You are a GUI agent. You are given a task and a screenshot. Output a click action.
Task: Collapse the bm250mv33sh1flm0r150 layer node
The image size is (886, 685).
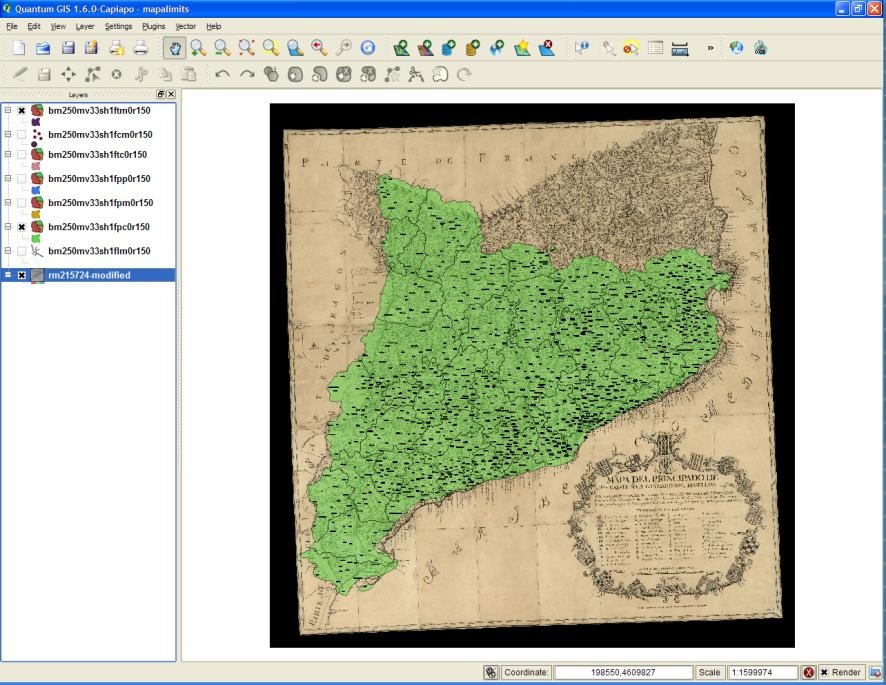point(8,250)
